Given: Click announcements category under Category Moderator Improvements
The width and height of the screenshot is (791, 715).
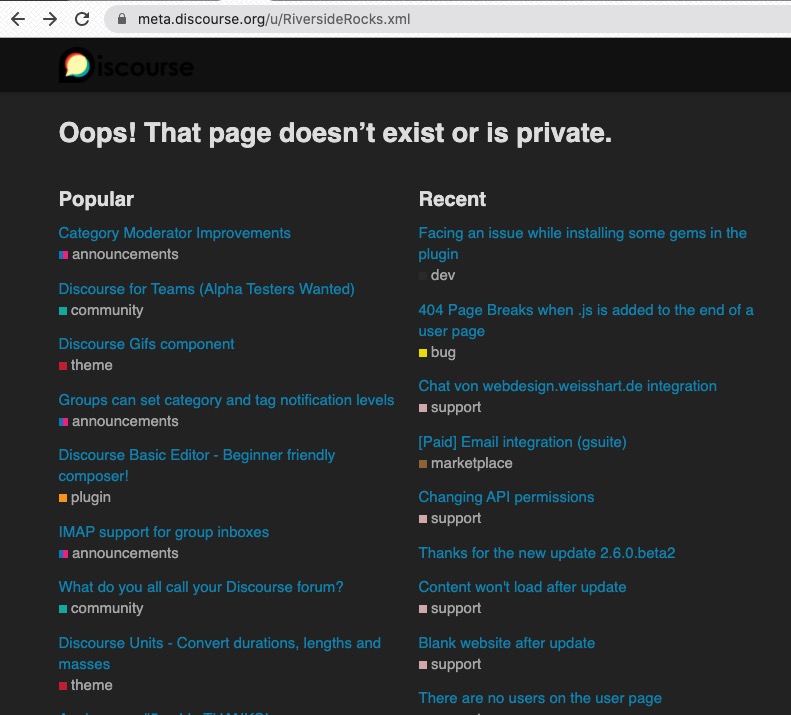Looking at the screenshot, I should (119, 254).
